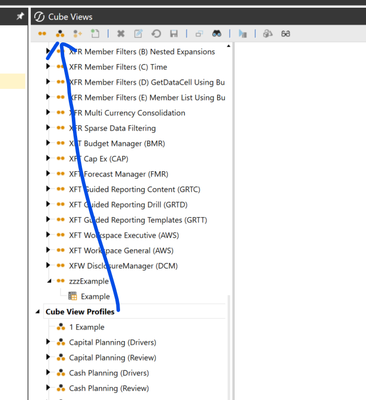Click the Copy overlapping squares icon
The height and width of the screenshot is (400, 366).
pyautogui.click(x=199, y=34)
